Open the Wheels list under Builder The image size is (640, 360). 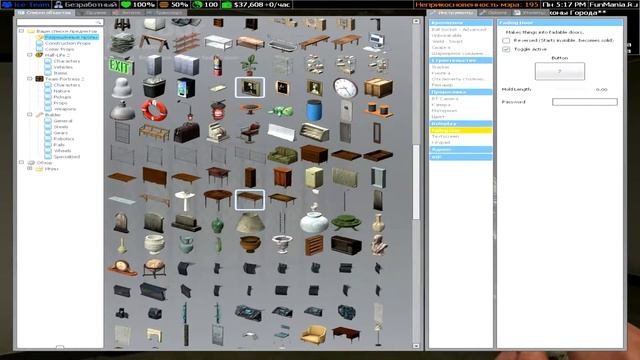(x=62, y=151)
